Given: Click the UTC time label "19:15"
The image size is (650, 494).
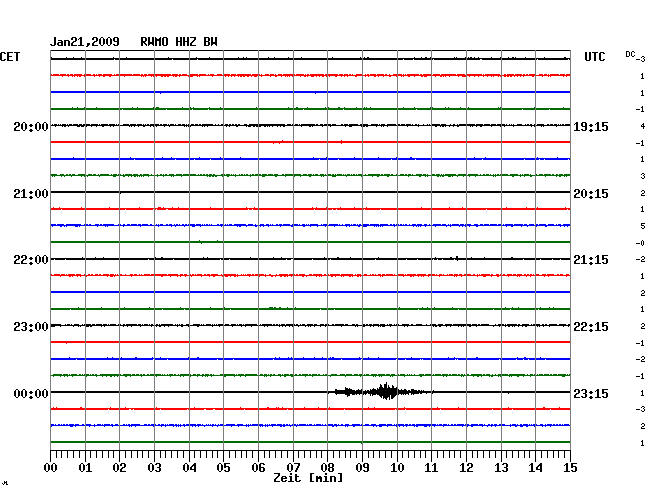Looking at the screenshot, I should [591, 126].
